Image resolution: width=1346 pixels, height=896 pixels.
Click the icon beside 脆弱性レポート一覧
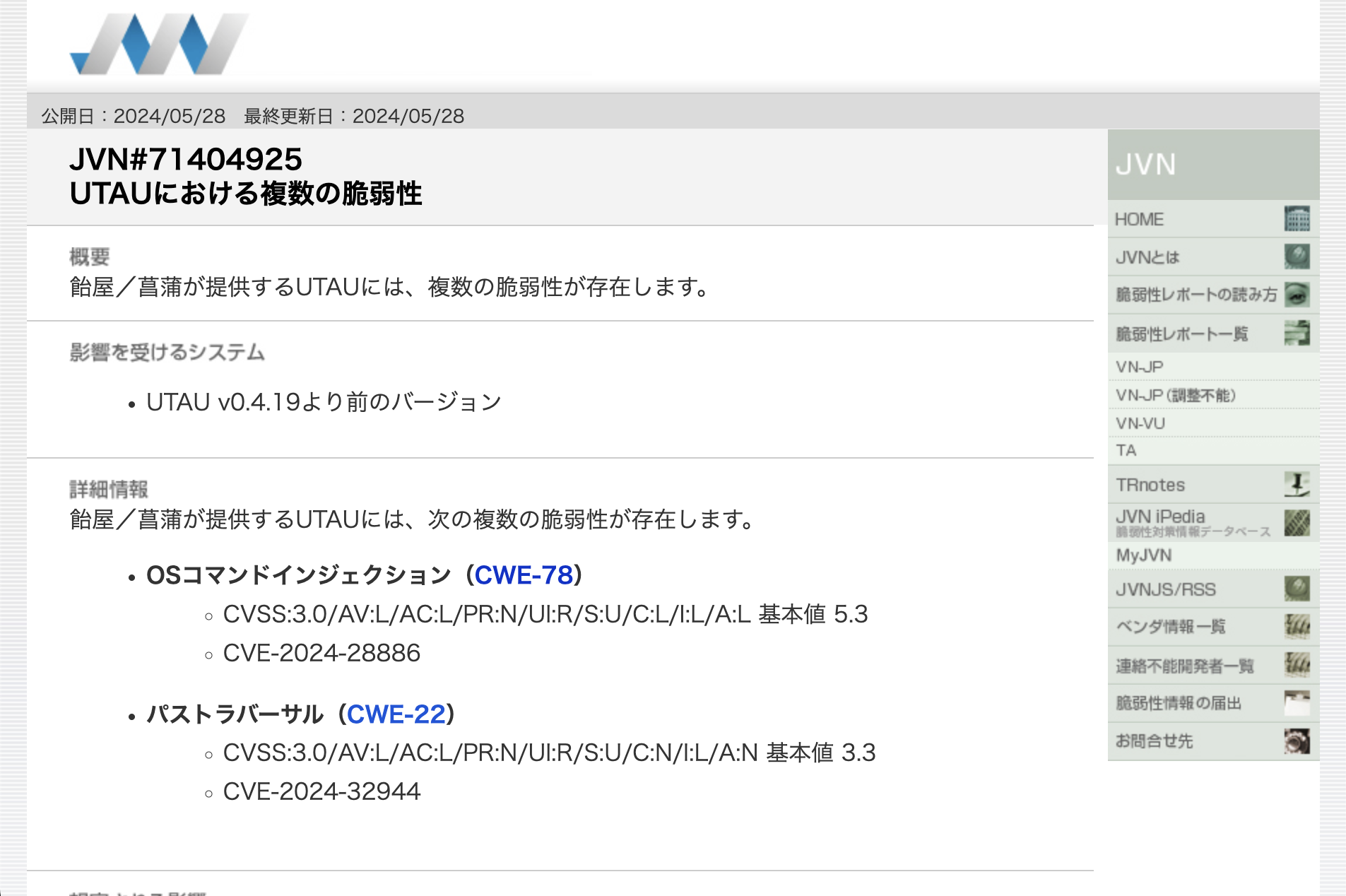pos(1297,333)
